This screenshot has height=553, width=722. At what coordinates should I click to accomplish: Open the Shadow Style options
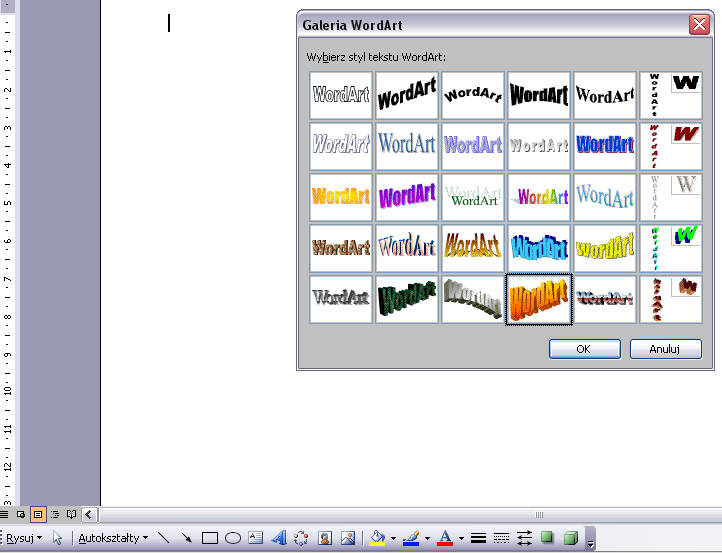pyautogui.click(x=547, y=538)
